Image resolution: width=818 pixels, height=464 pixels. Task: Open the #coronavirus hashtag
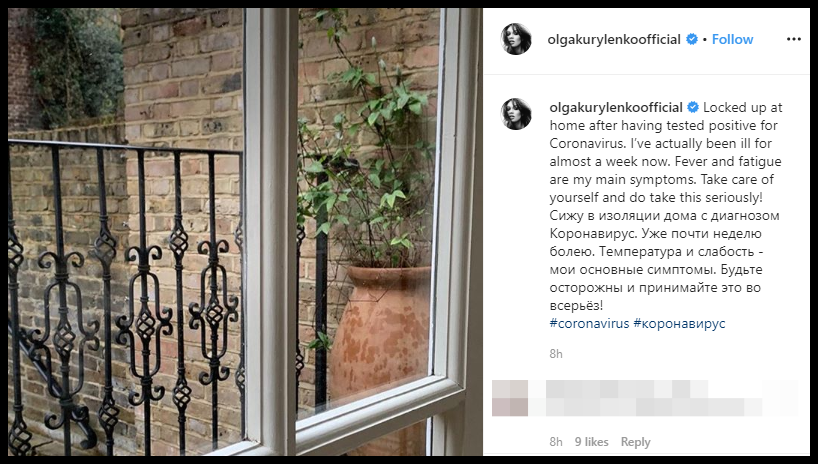tap(590, 323)
